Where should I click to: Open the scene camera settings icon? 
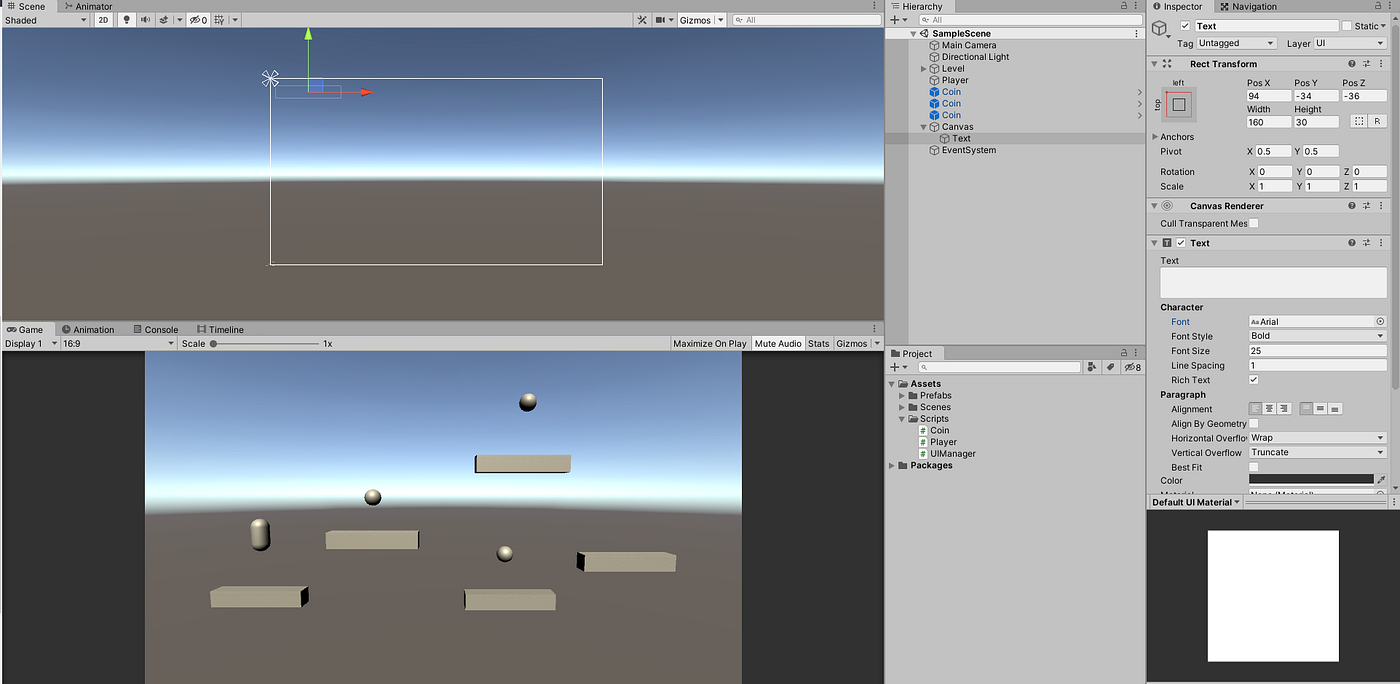(x=660, y=19)
